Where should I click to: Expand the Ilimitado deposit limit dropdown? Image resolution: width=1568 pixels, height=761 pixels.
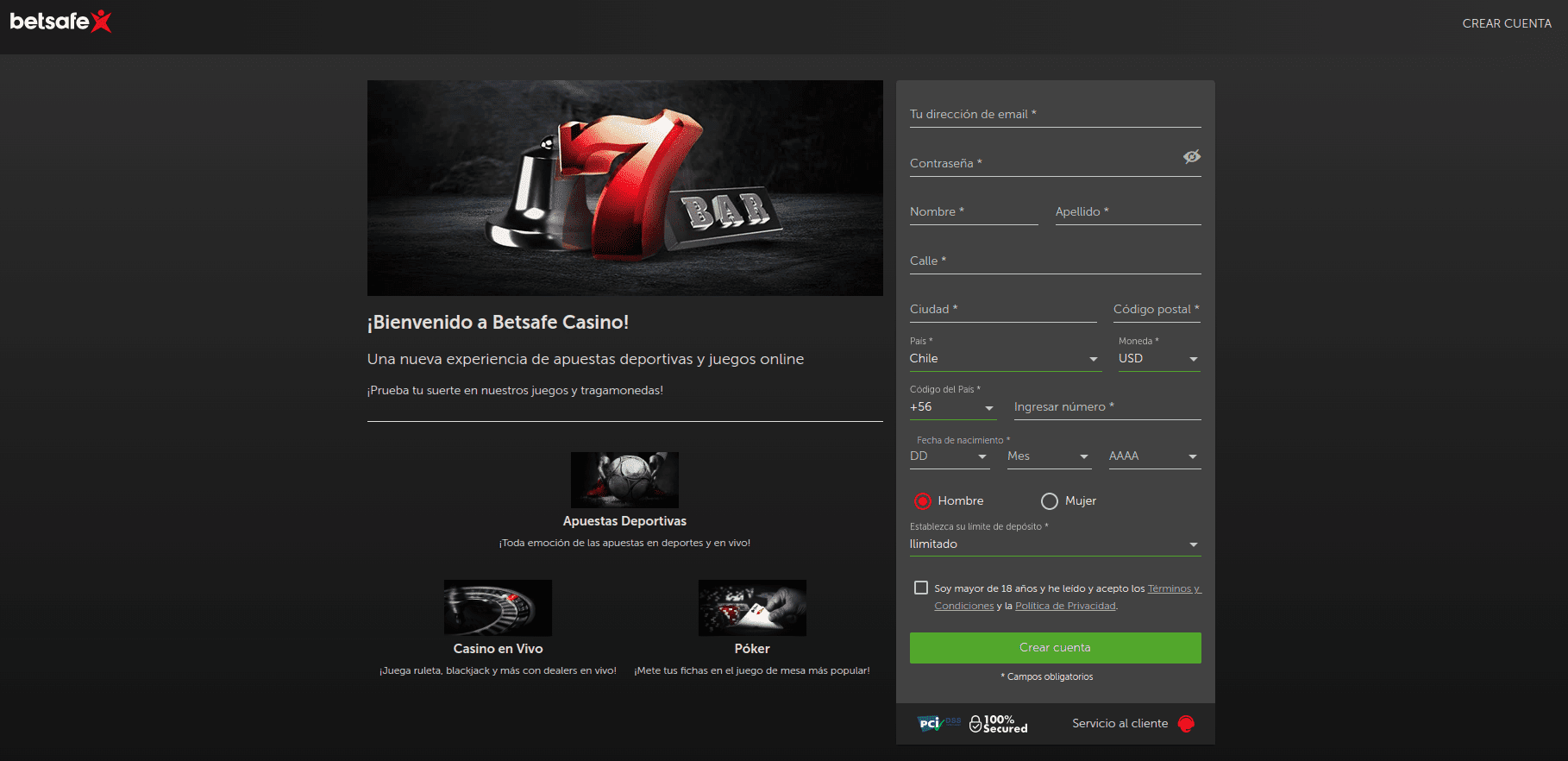(x=1056, y=544)
